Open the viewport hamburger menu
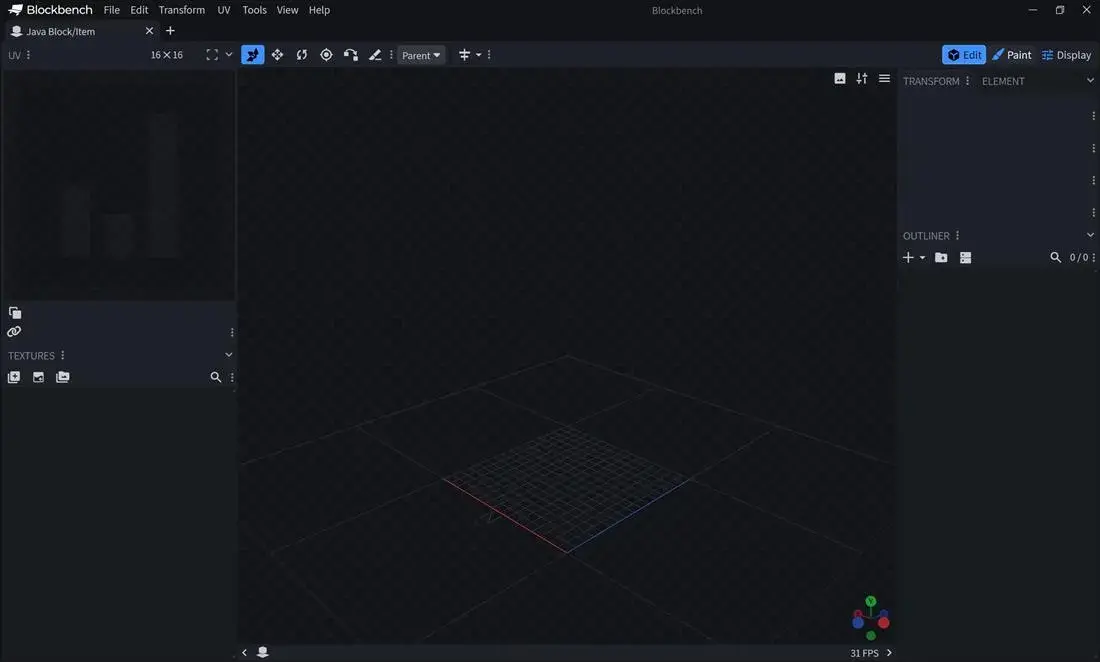The width and height of the screenshot is (1100, 662). (885, 79)
